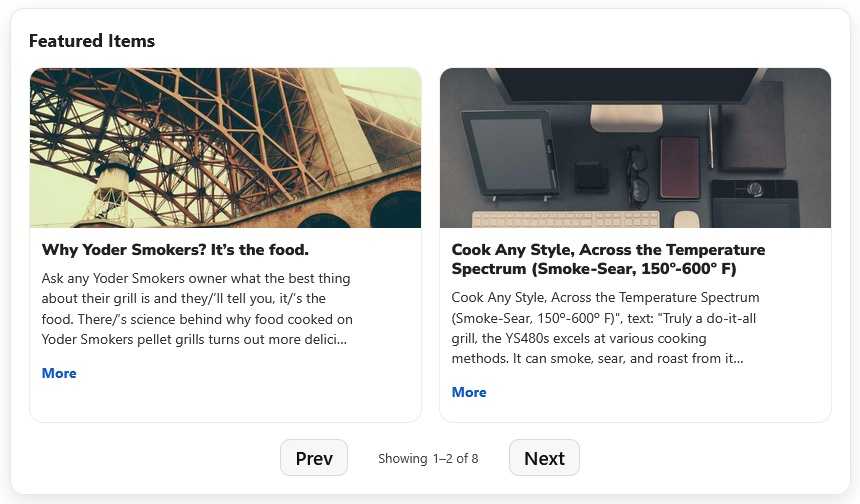The height and width of the screenshot is (504, 860).
Task: Click the Prev pagination button
Action: [x=314, y=457]
